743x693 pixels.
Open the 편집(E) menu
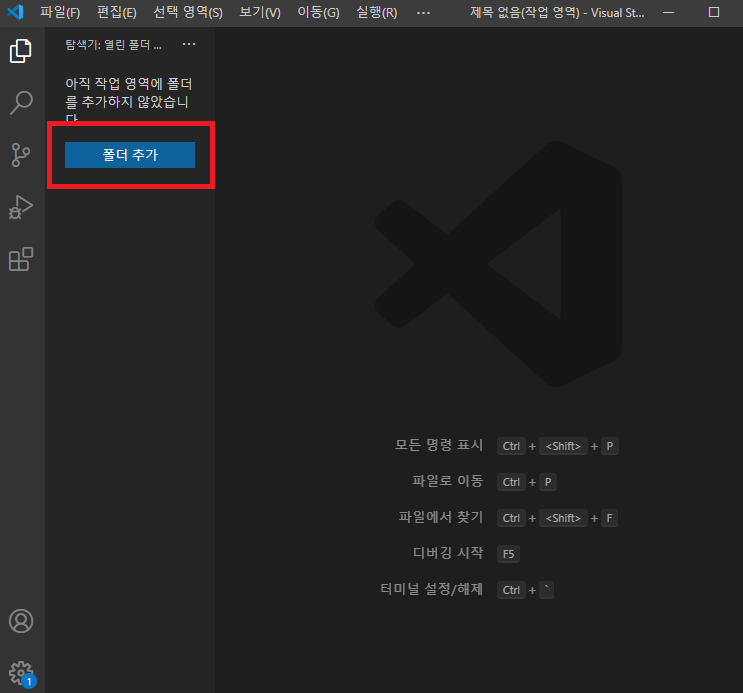[x=117, y=12]
